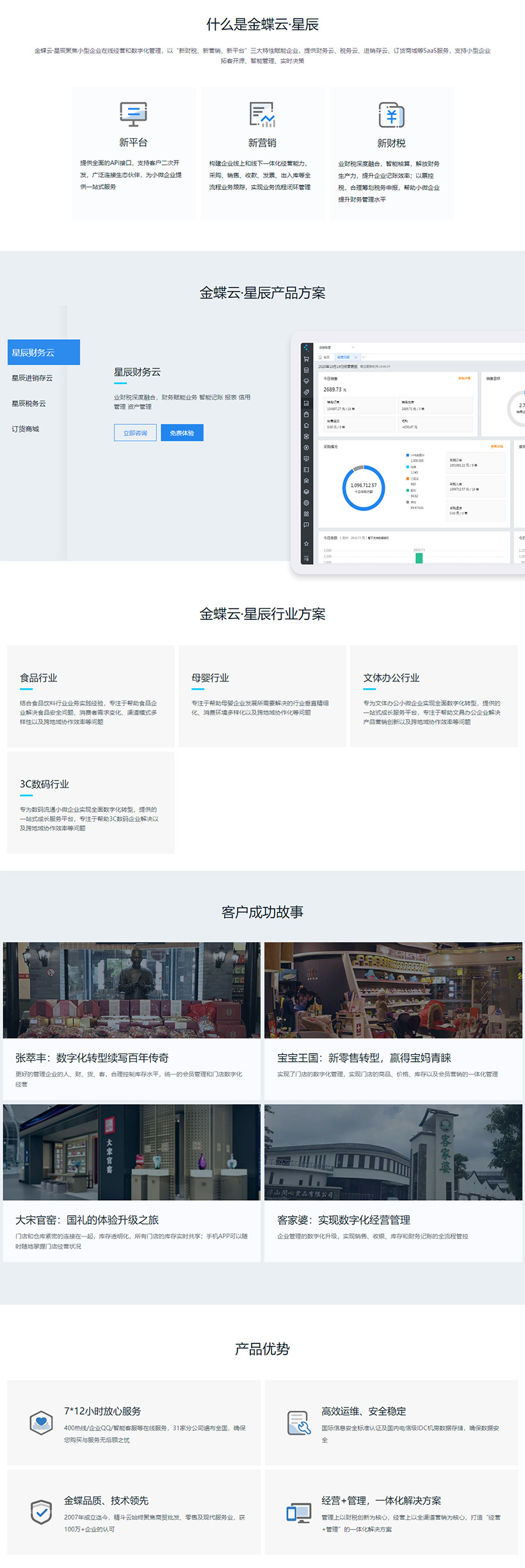Click the 经营+管理，一体化解决方案 title
This screenshot has height=1568, width=525.
(381, 1500)
